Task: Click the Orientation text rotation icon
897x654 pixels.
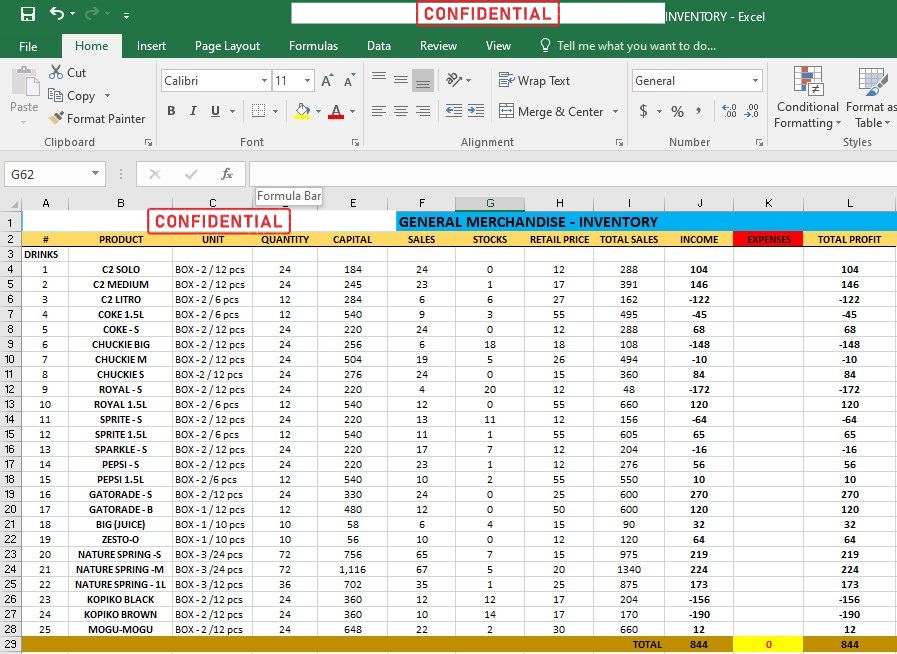Action: coord(454,80)
